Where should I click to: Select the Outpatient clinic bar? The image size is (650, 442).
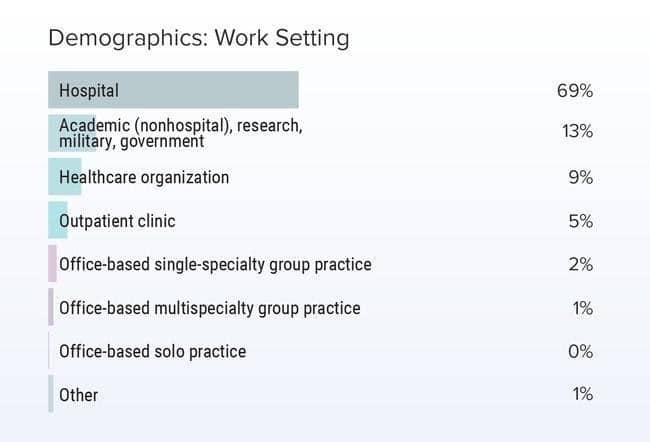click(58, 220)
